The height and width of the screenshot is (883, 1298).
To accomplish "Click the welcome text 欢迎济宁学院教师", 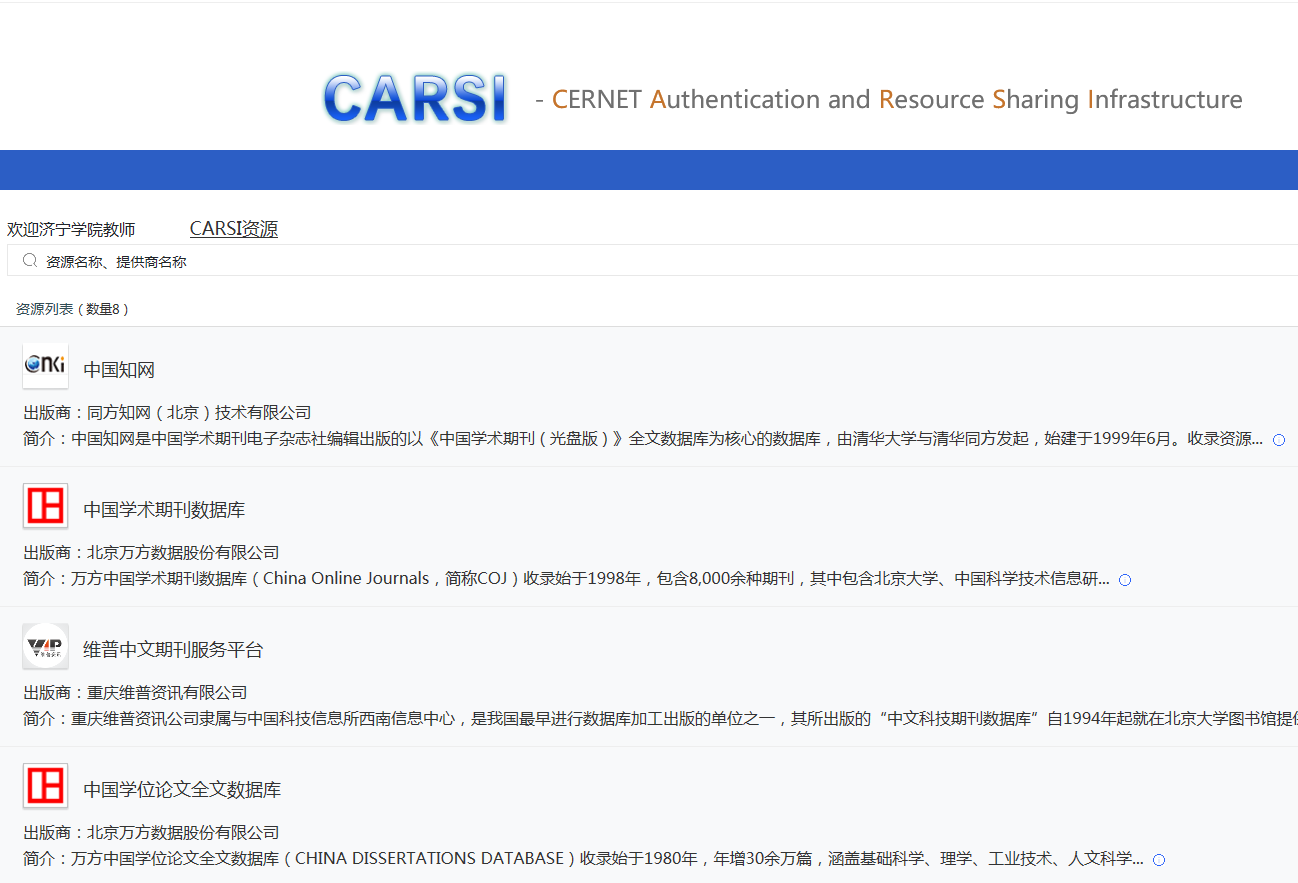I will (71, 230).
